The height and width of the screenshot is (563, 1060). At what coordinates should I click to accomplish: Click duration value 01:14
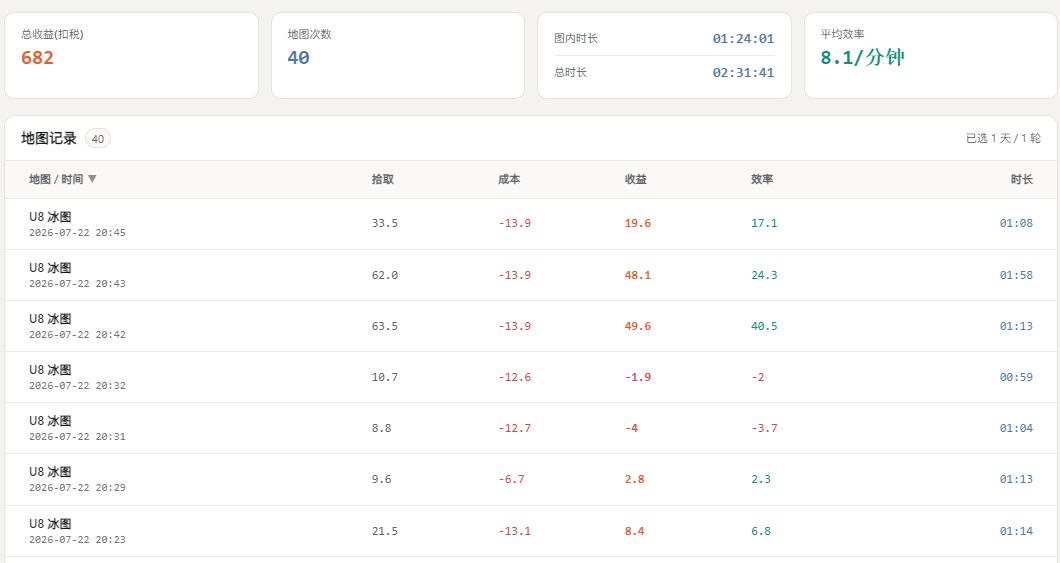coord(1016,531)
